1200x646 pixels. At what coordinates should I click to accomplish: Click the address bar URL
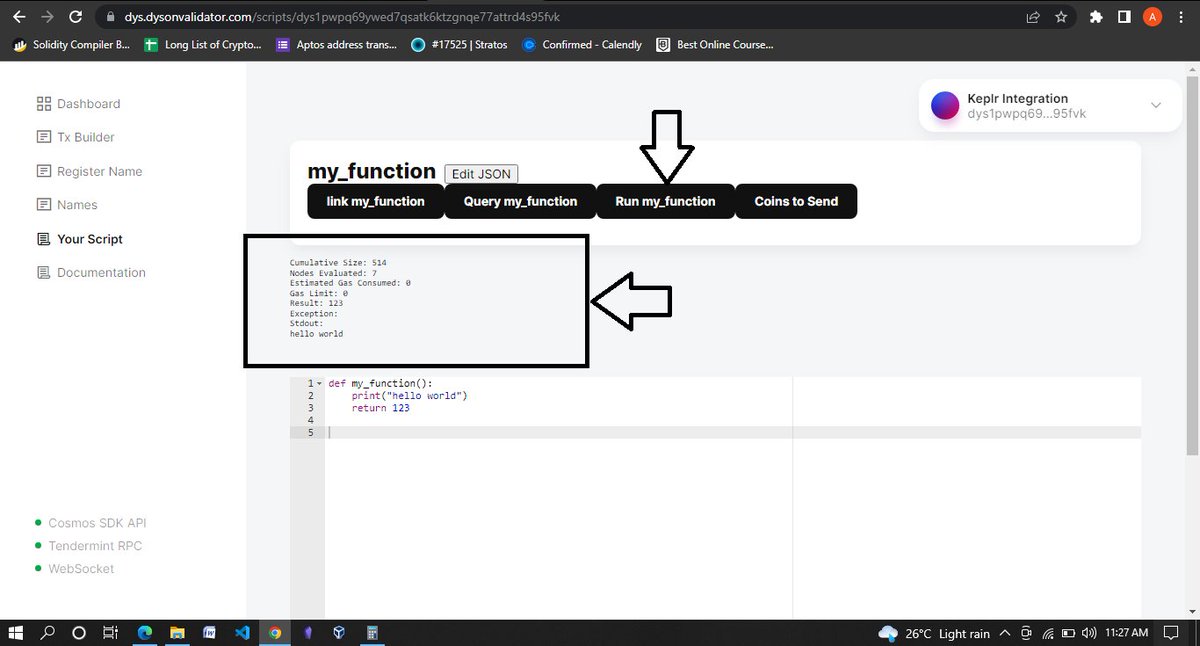343,17
